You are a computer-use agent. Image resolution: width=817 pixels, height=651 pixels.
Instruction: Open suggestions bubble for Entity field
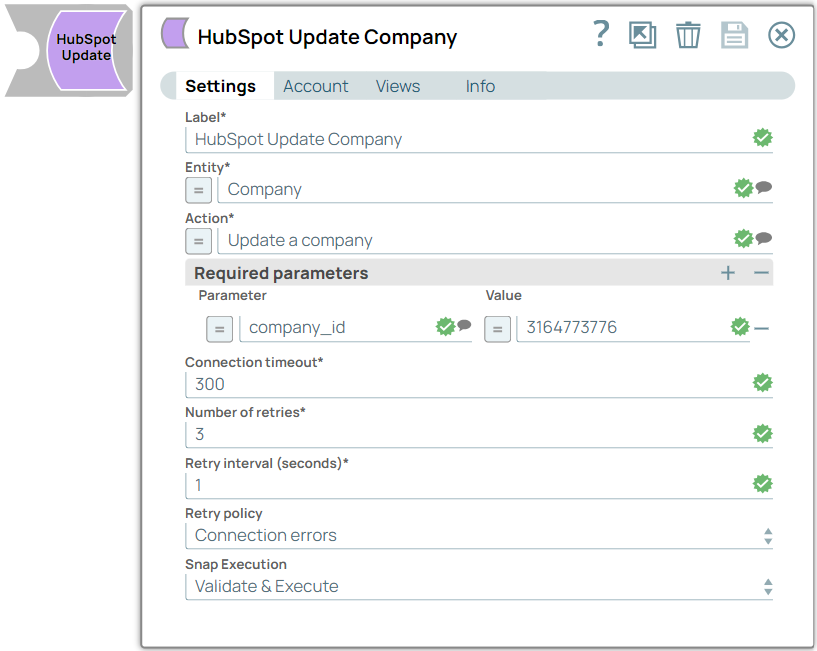pos(763,187)
